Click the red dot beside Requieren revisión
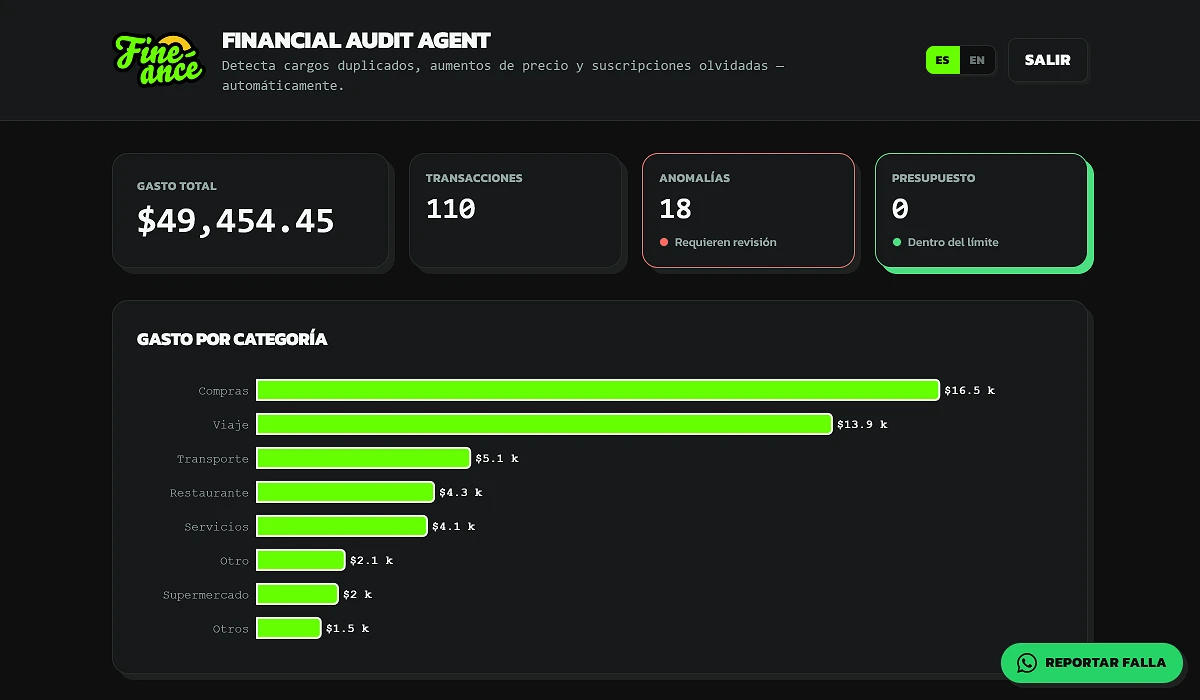The image size is (1200, 700). 664,242
